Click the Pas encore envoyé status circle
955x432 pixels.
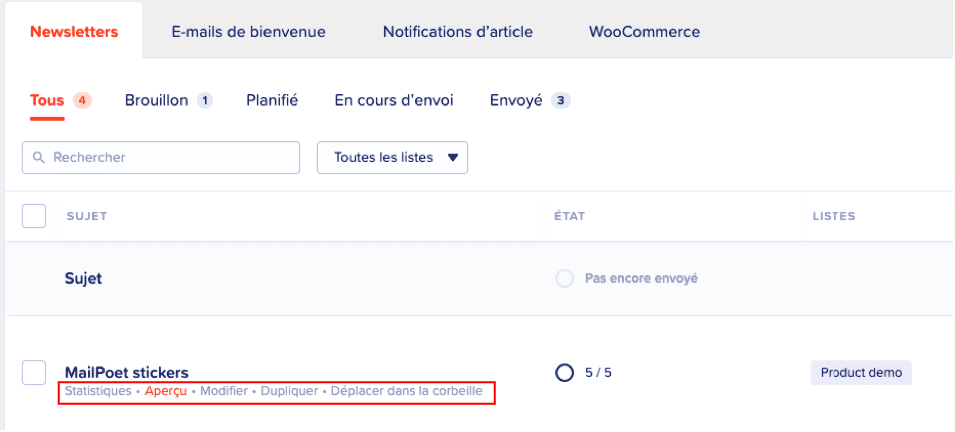click(x=564, y=278)
